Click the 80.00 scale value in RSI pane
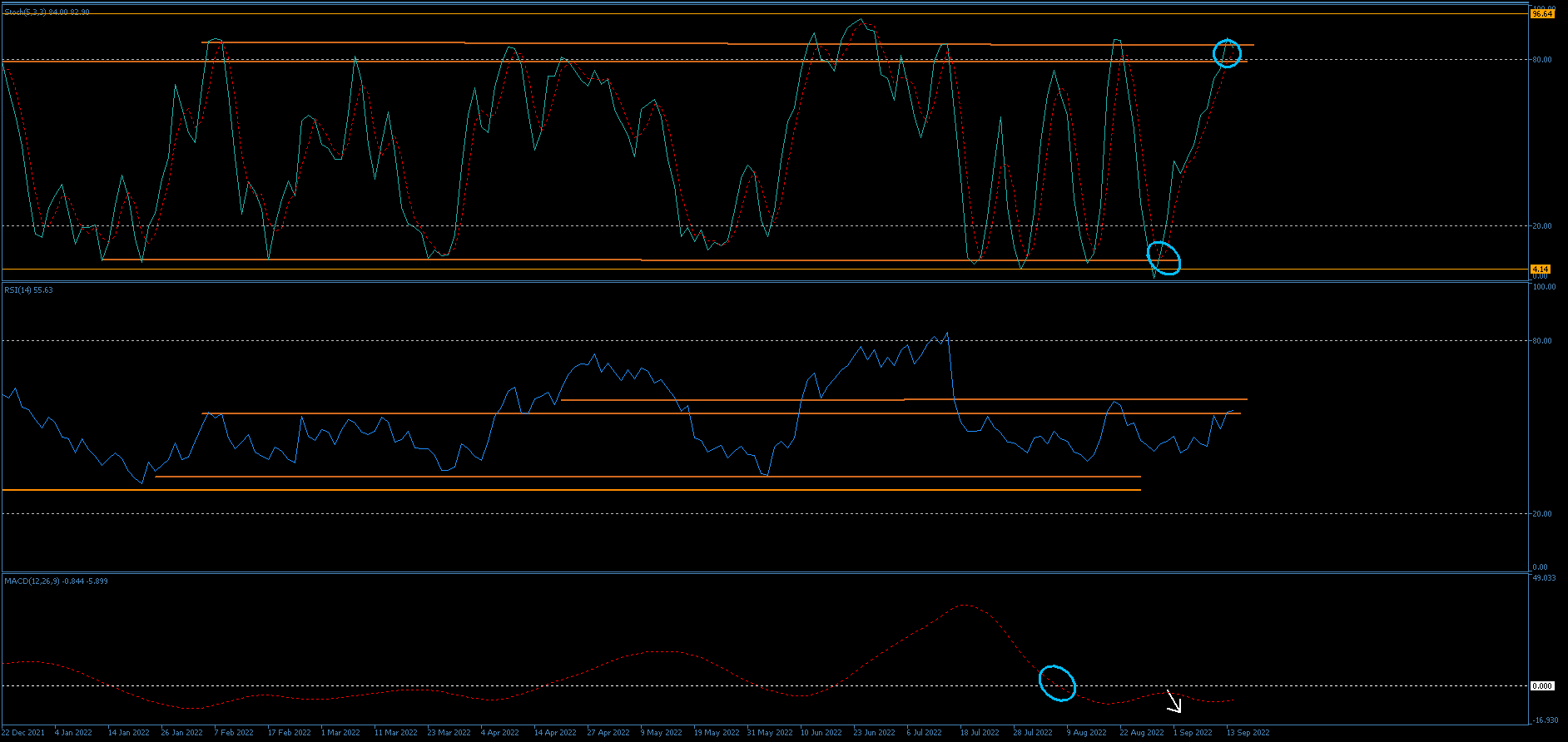Screen dimensions: 1568x742 (x=1542, y=341)
